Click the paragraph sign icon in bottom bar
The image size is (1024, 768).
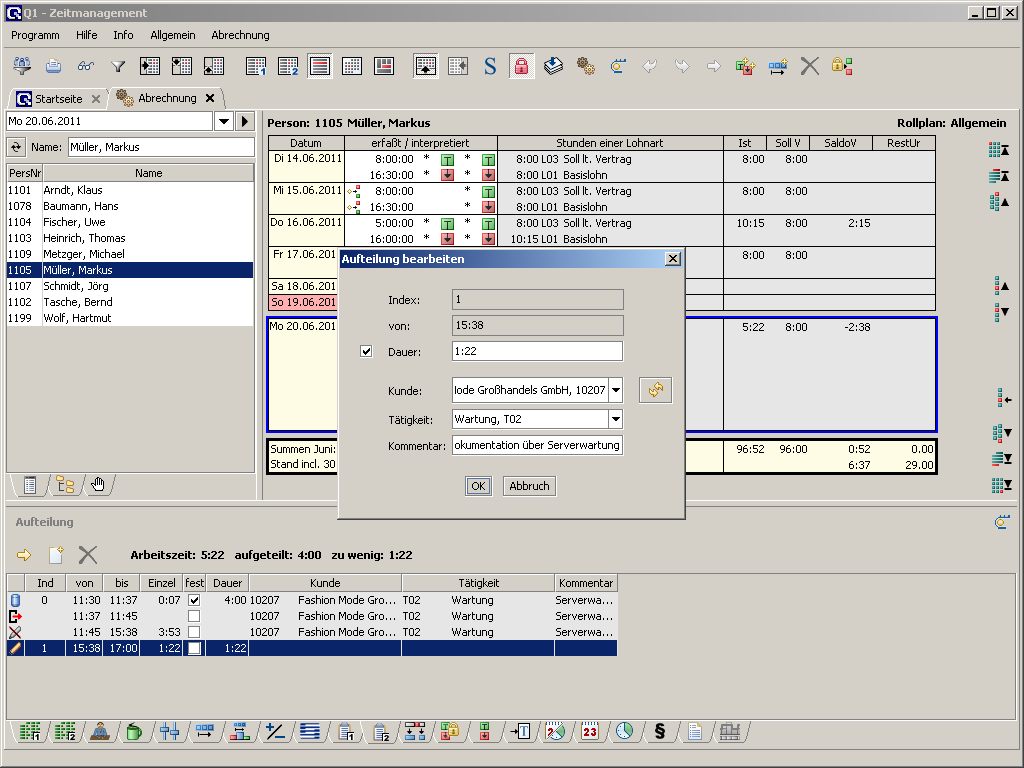click(659, 732)
